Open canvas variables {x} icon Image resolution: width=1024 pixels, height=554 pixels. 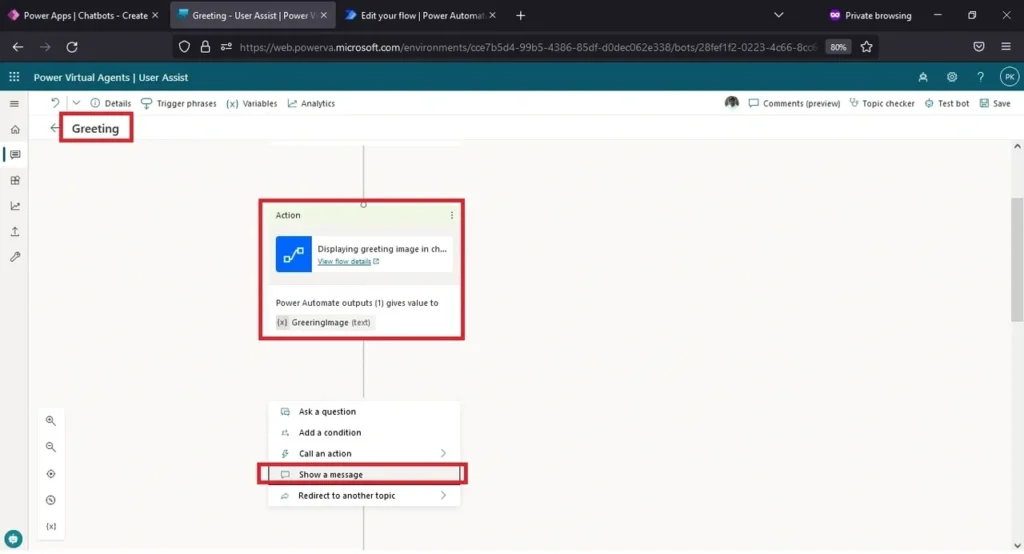click(51, 526)
